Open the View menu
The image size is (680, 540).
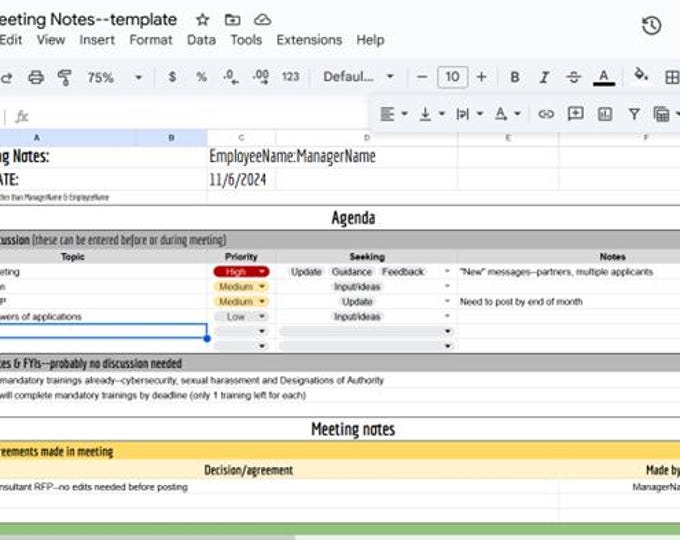coord(51,40)
